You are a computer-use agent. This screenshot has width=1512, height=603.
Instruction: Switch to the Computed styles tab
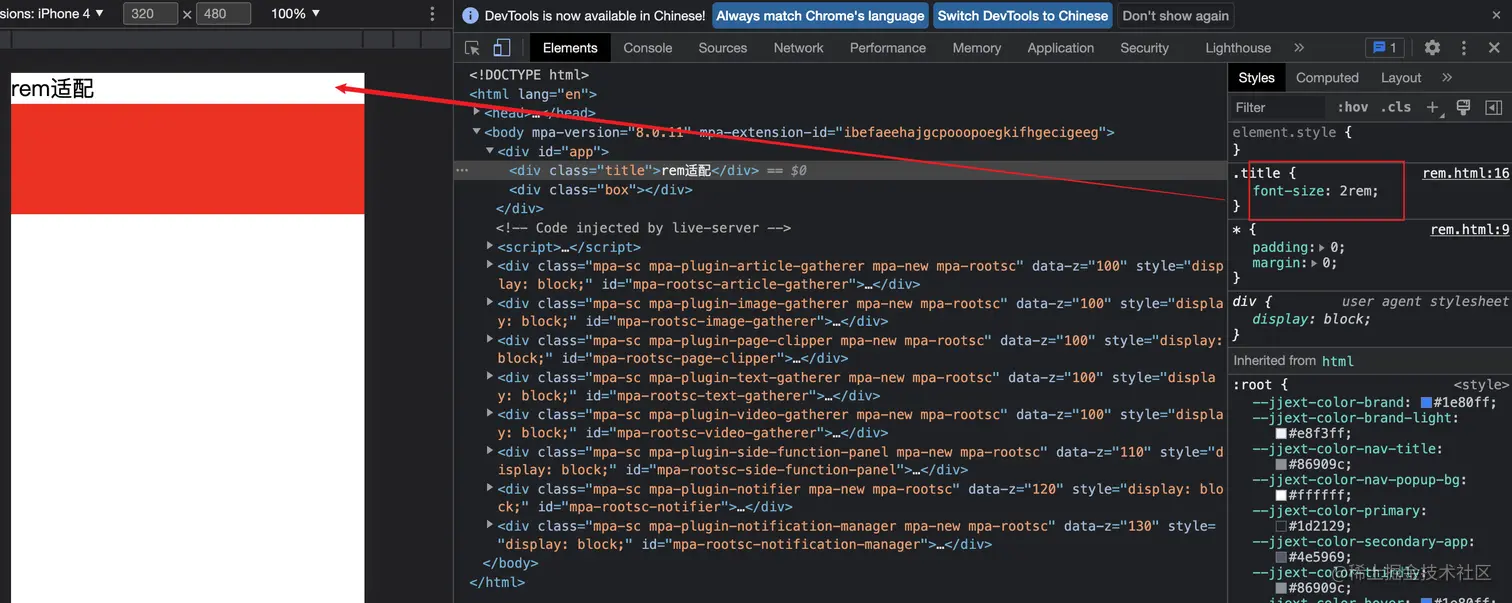(x=1327, y=78)
